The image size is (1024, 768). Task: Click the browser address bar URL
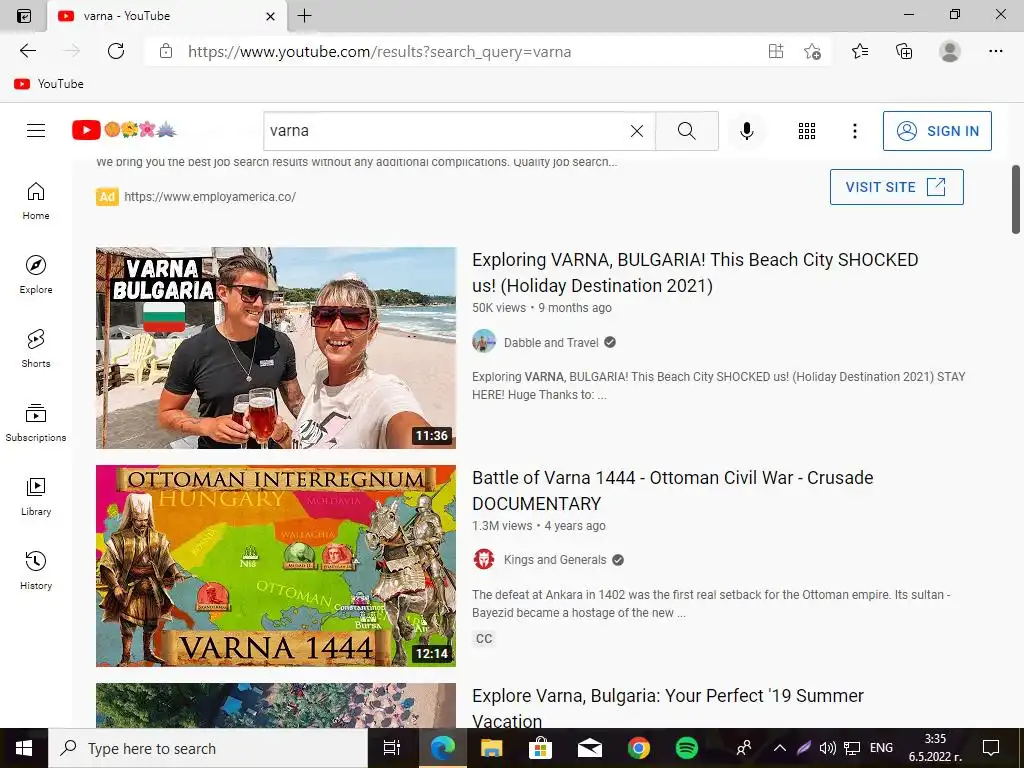(379, 52)
